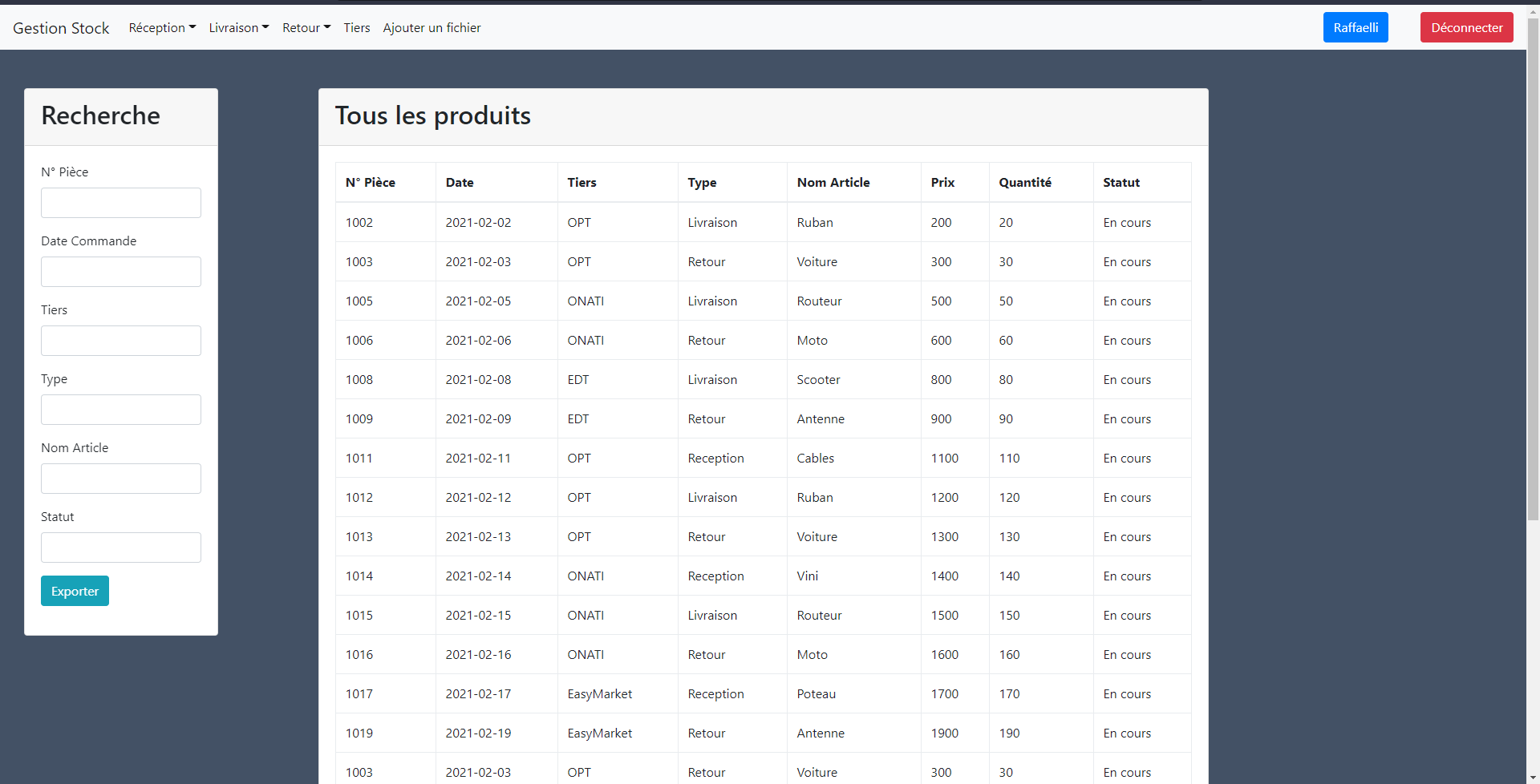Click the Exporter button
This screenshot has height=784, width=1540.
[75, 591]
